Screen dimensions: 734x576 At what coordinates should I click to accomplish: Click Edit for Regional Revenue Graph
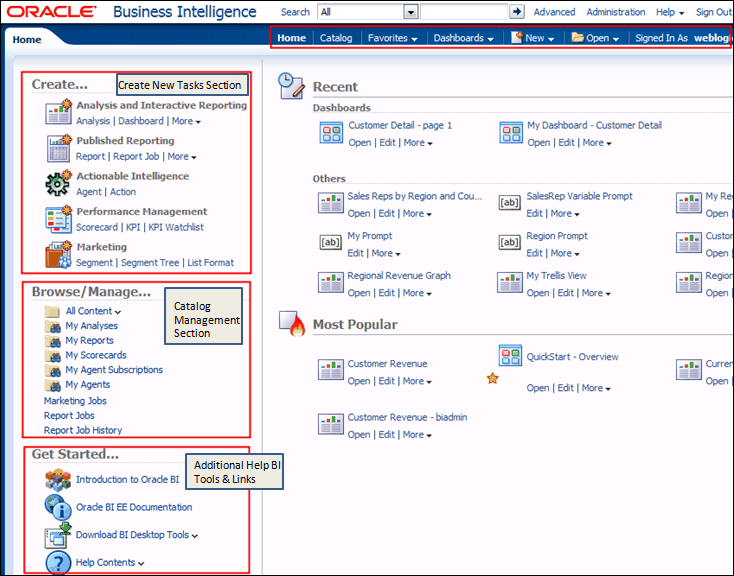387,293
